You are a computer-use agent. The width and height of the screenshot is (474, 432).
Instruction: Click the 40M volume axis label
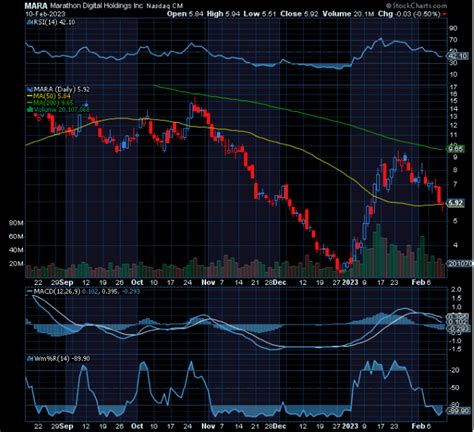pos(16,250)
